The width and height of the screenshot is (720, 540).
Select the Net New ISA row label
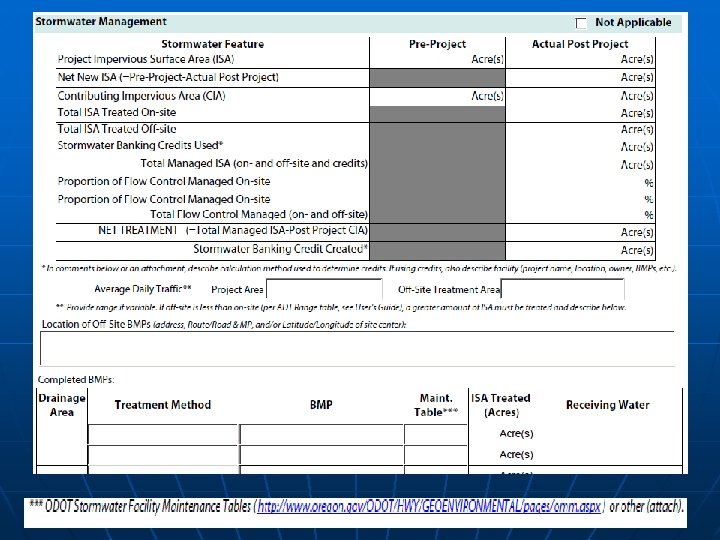[168, 77]
